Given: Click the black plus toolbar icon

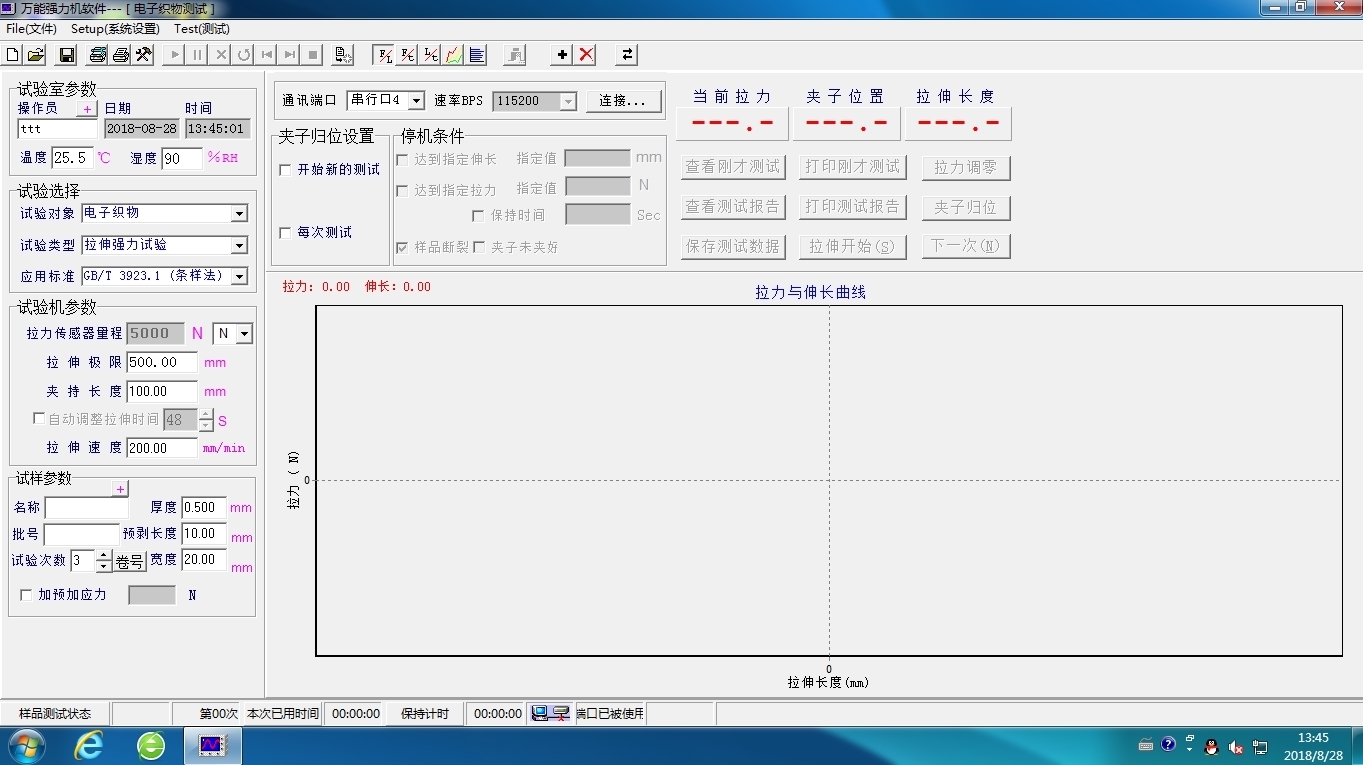Looking at the screenshot, I should tap(562, 55).
